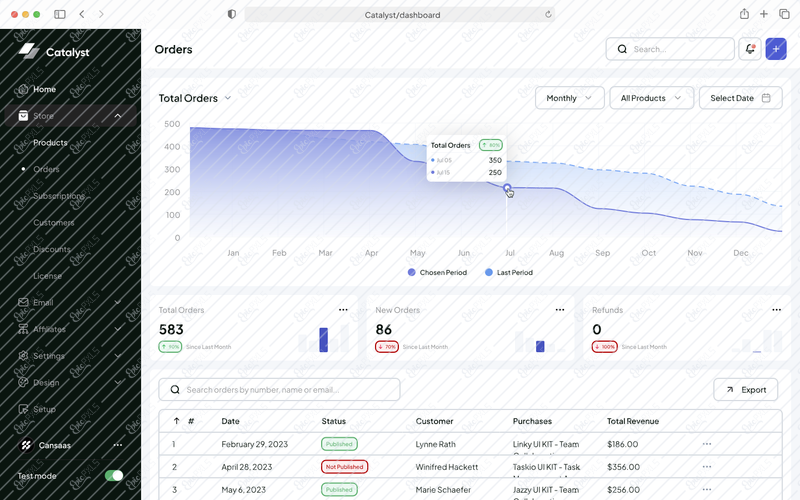Image resolution: width=800 pixels, height=500 pixels.
Task: Open notifications bell
Action: 749,49
